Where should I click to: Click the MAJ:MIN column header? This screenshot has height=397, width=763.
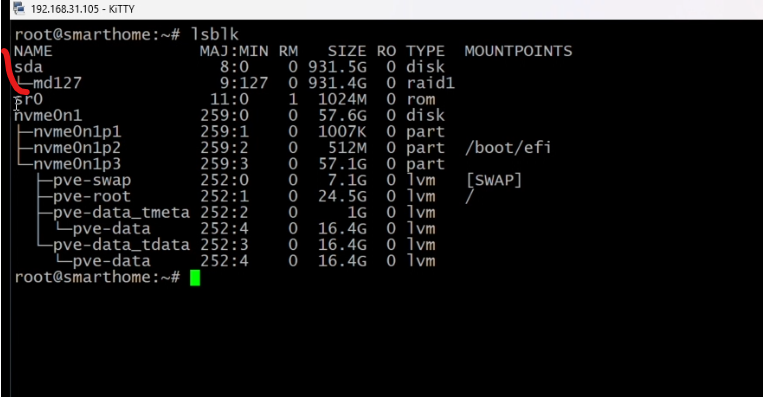coord(234,51)
